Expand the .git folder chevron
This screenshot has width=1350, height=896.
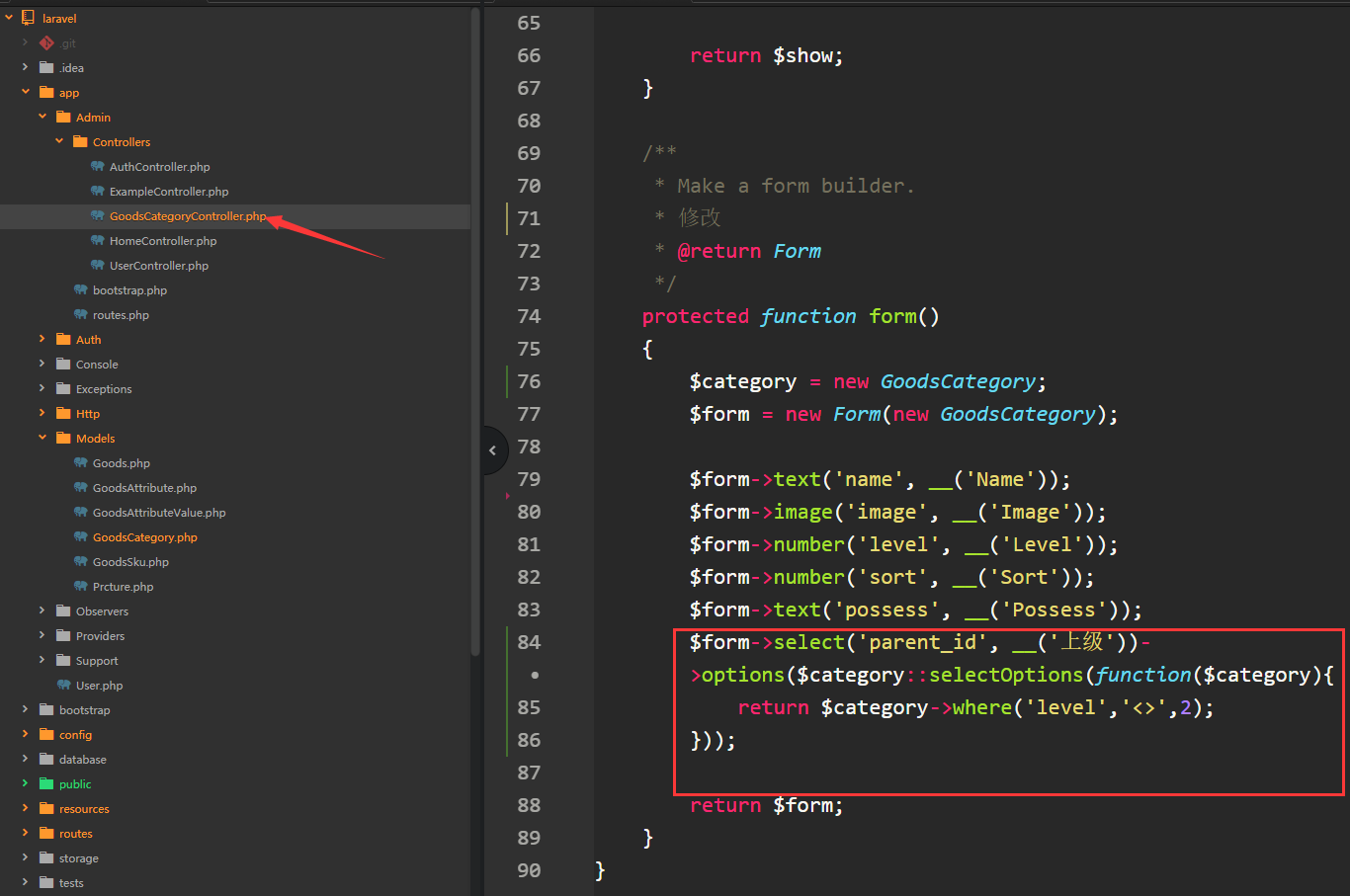click(26, 42)
